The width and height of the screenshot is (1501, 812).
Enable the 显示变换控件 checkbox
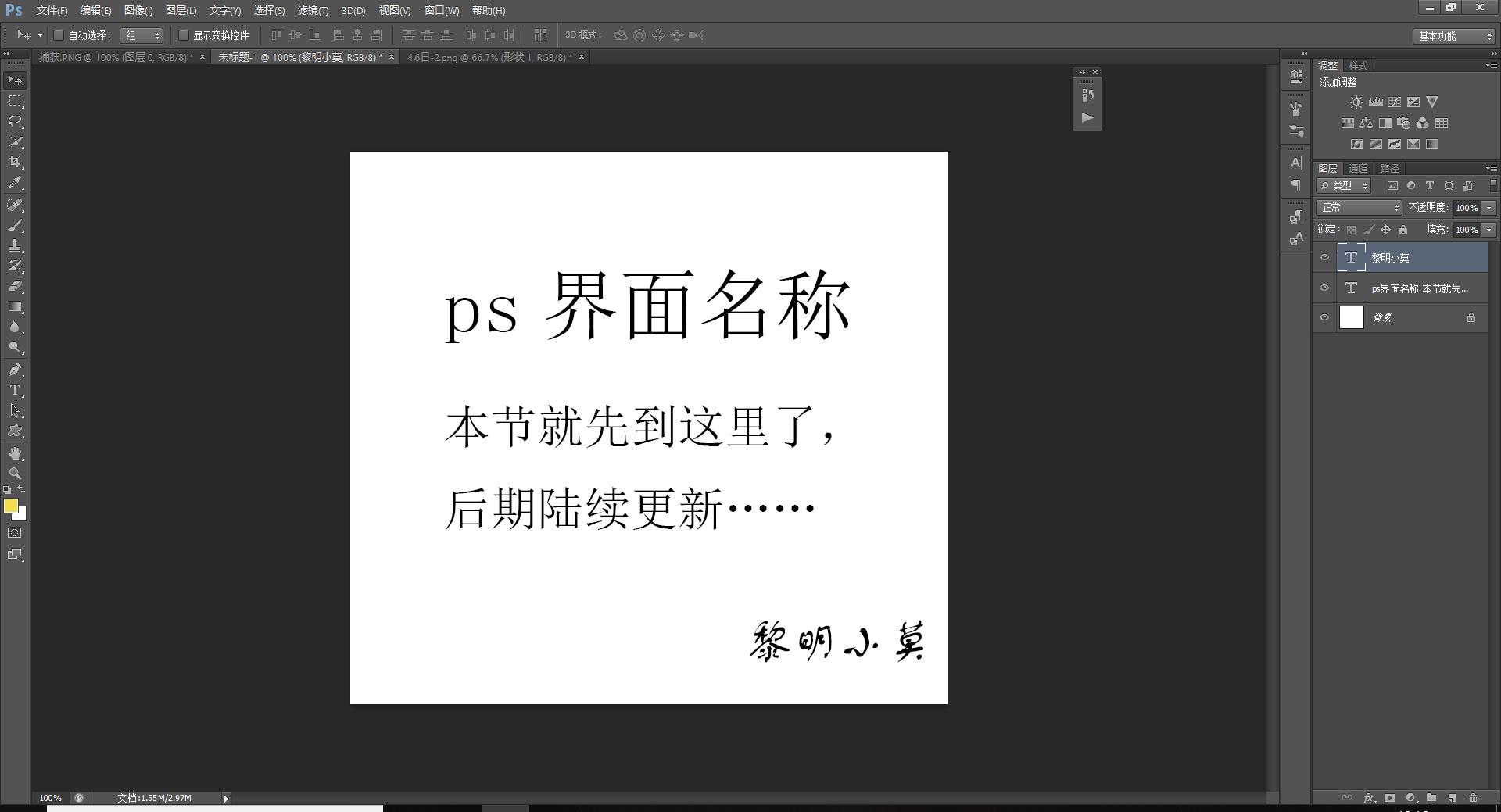click(x=184, y=34)
